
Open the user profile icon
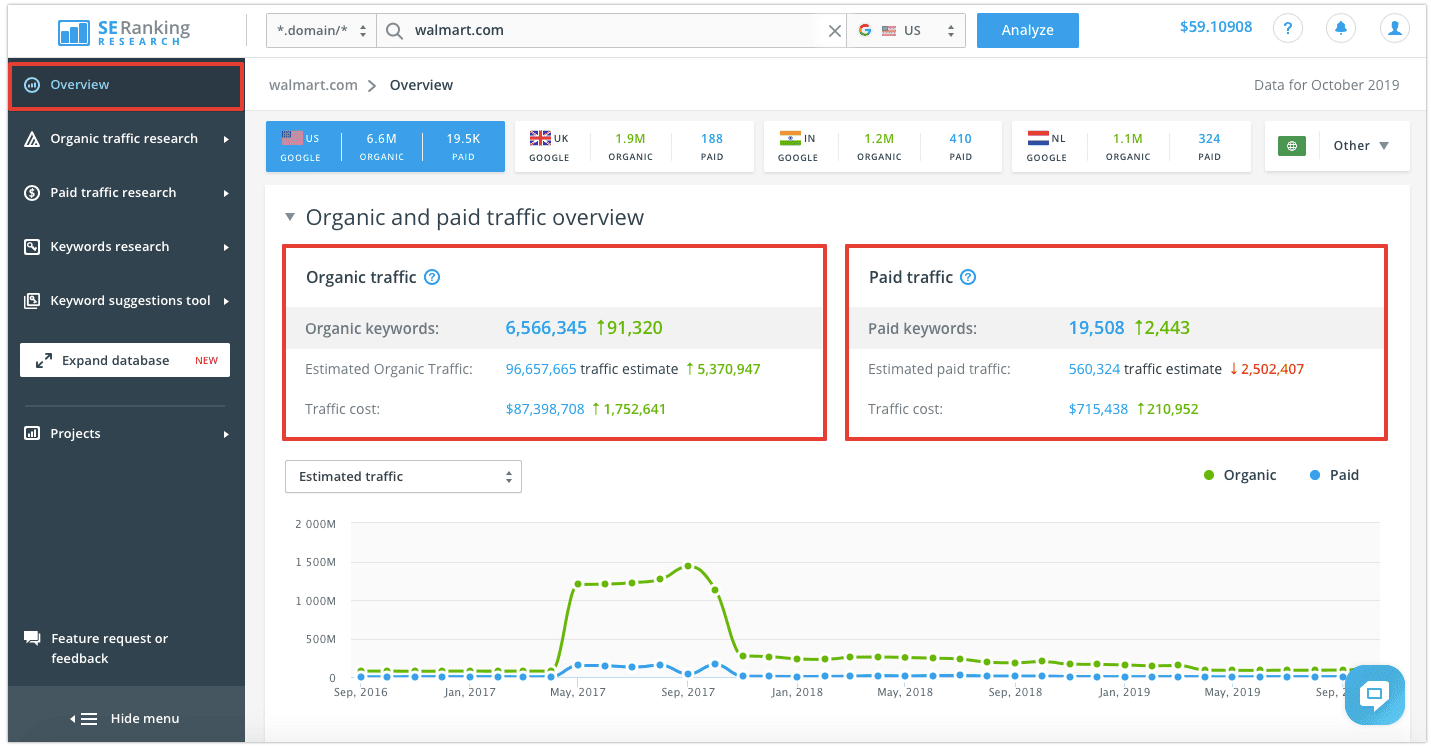[1394, 29]
